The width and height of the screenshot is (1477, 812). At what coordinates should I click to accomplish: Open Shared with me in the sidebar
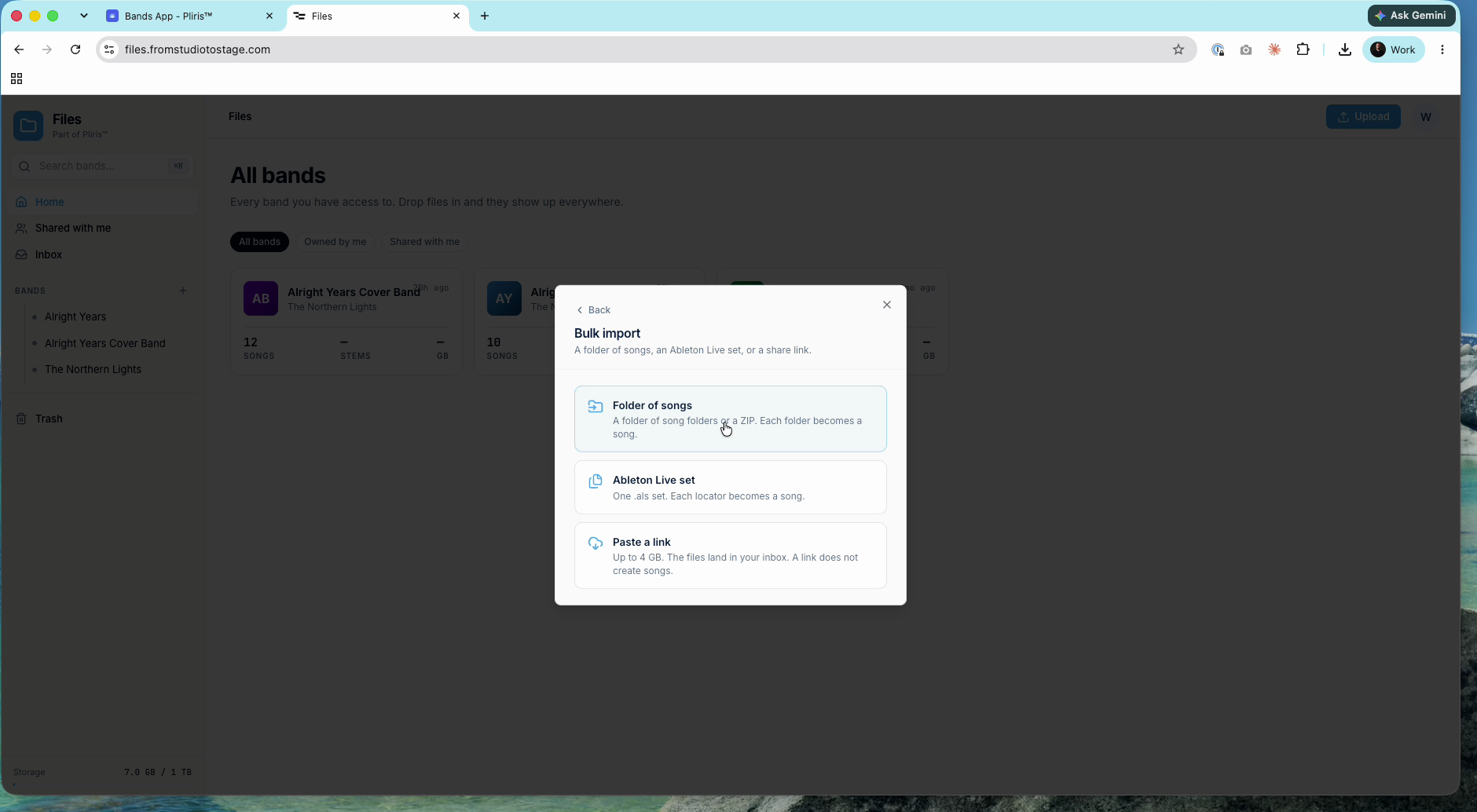[x=104, y=228]
